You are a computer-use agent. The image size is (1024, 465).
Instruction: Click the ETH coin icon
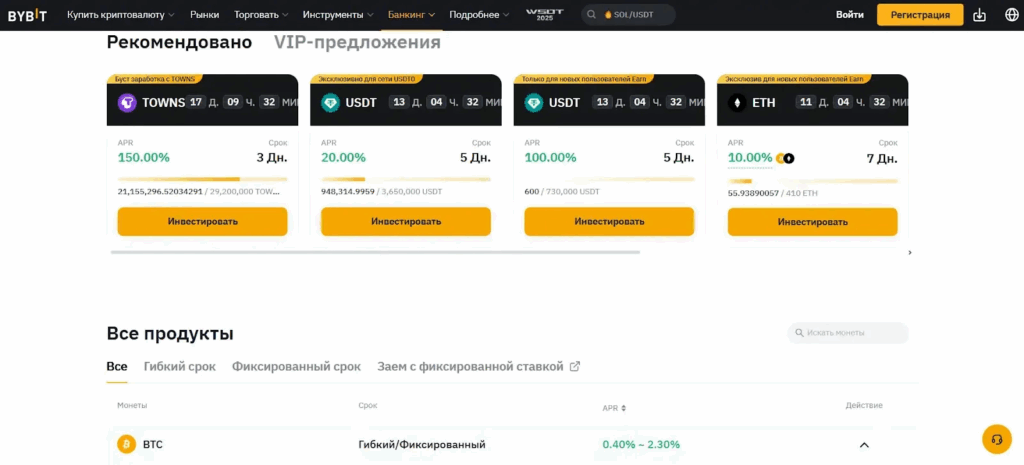click(737, 102)
